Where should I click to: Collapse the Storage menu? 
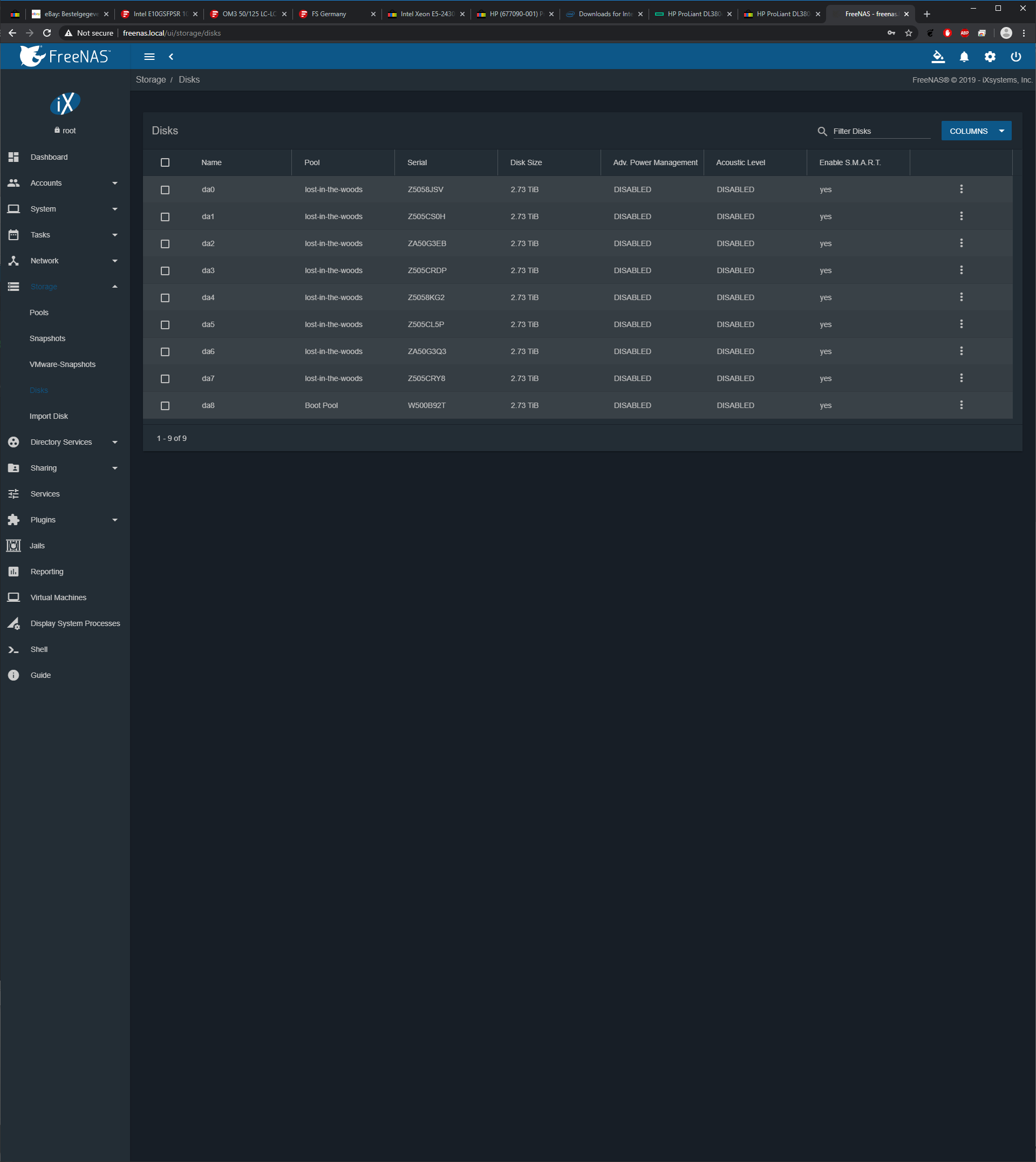(65, 287)
